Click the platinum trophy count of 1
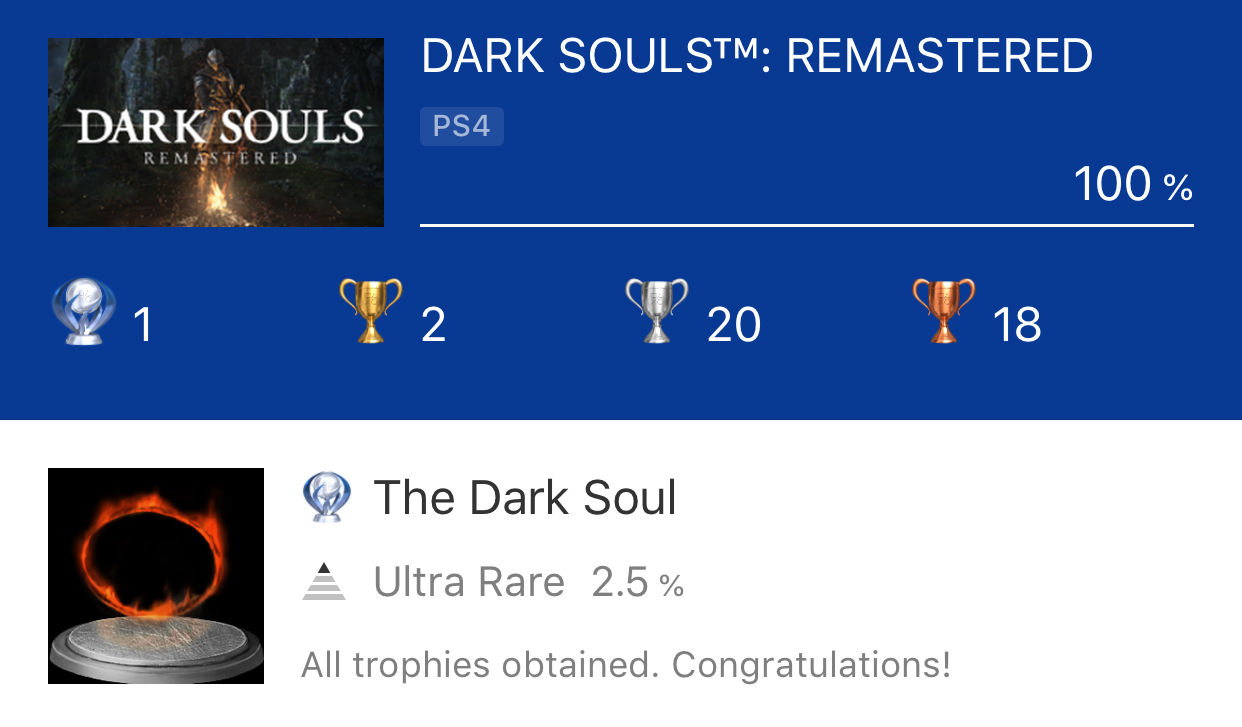 coord(143,326)
